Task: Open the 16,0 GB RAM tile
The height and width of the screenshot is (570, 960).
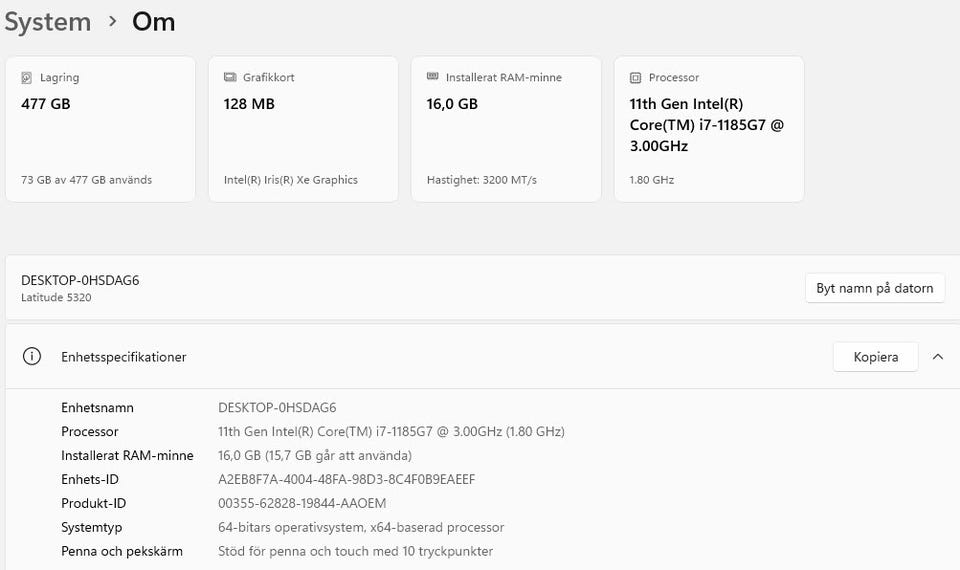Action: pos(506,130)
